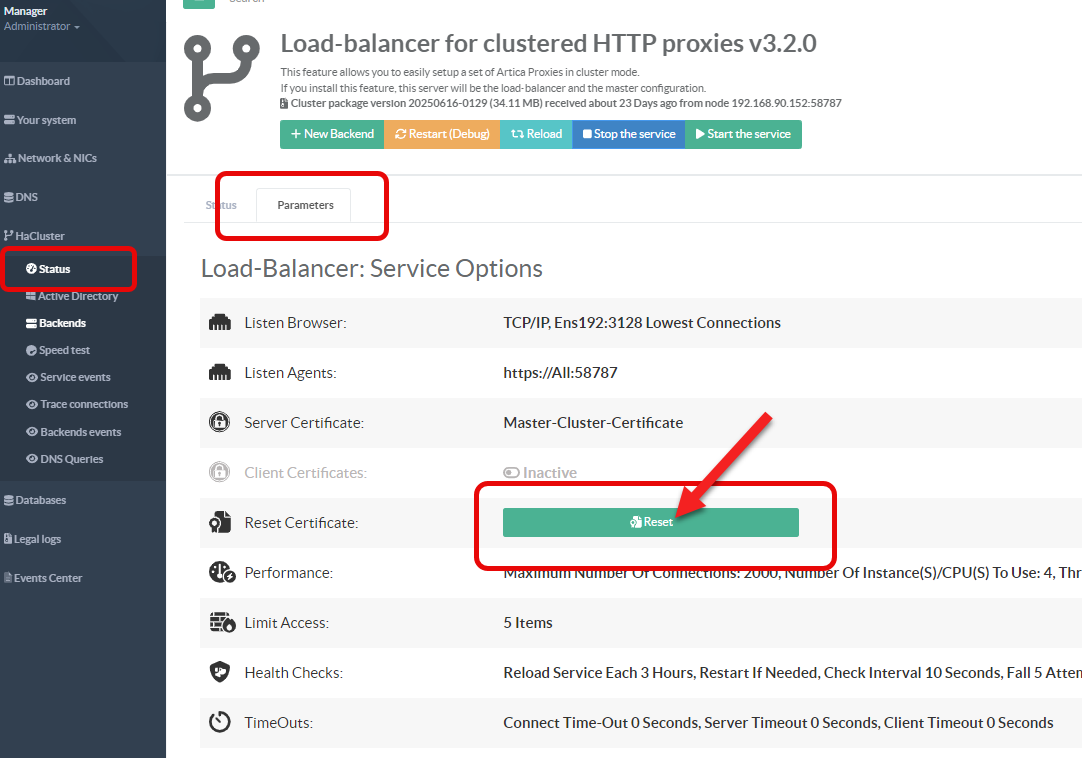Stop the service using the blue button
The height and width of the screenshot is (758, 1082).
[628, 134]
